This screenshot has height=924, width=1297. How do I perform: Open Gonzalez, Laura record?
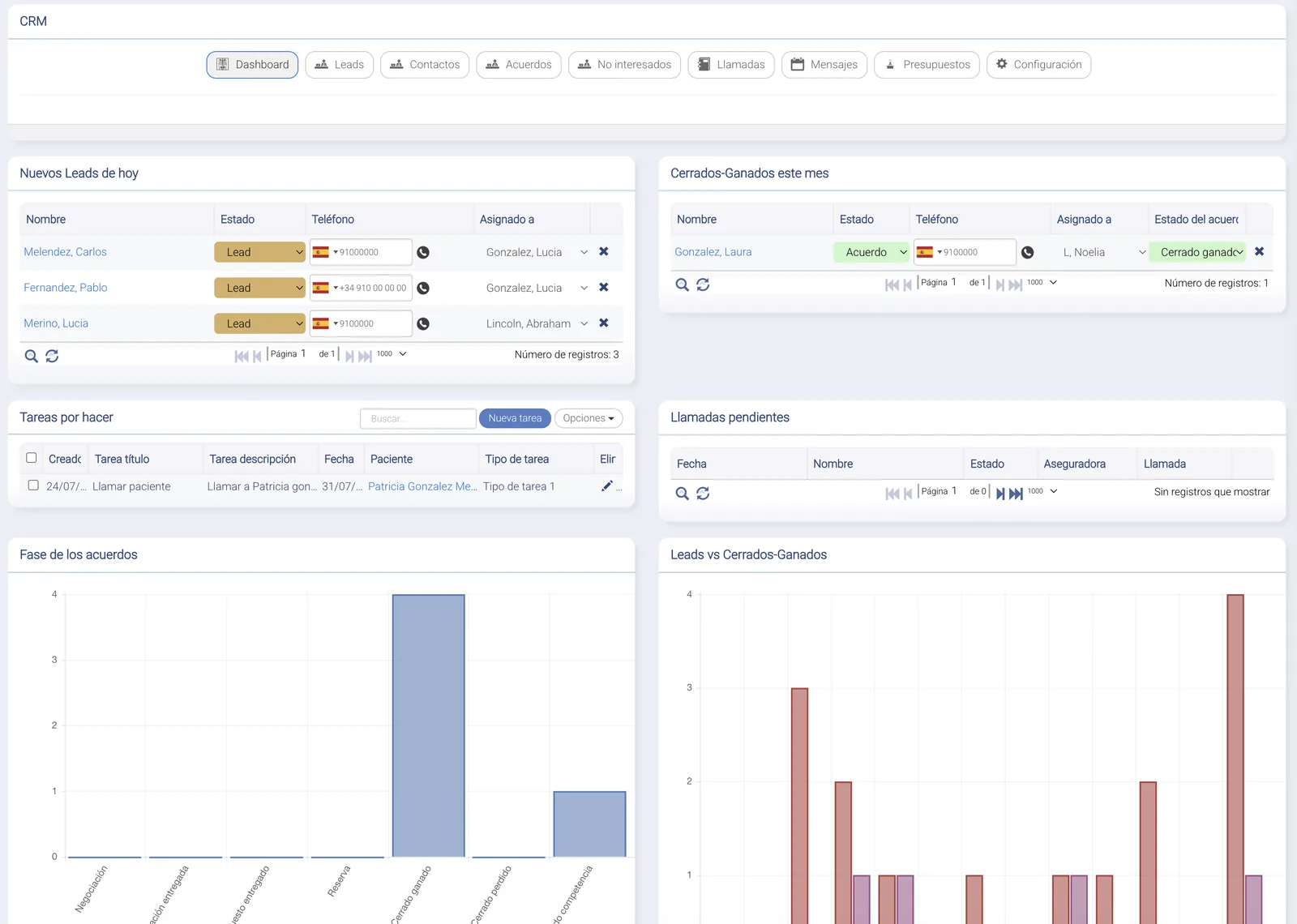[713, 252]
